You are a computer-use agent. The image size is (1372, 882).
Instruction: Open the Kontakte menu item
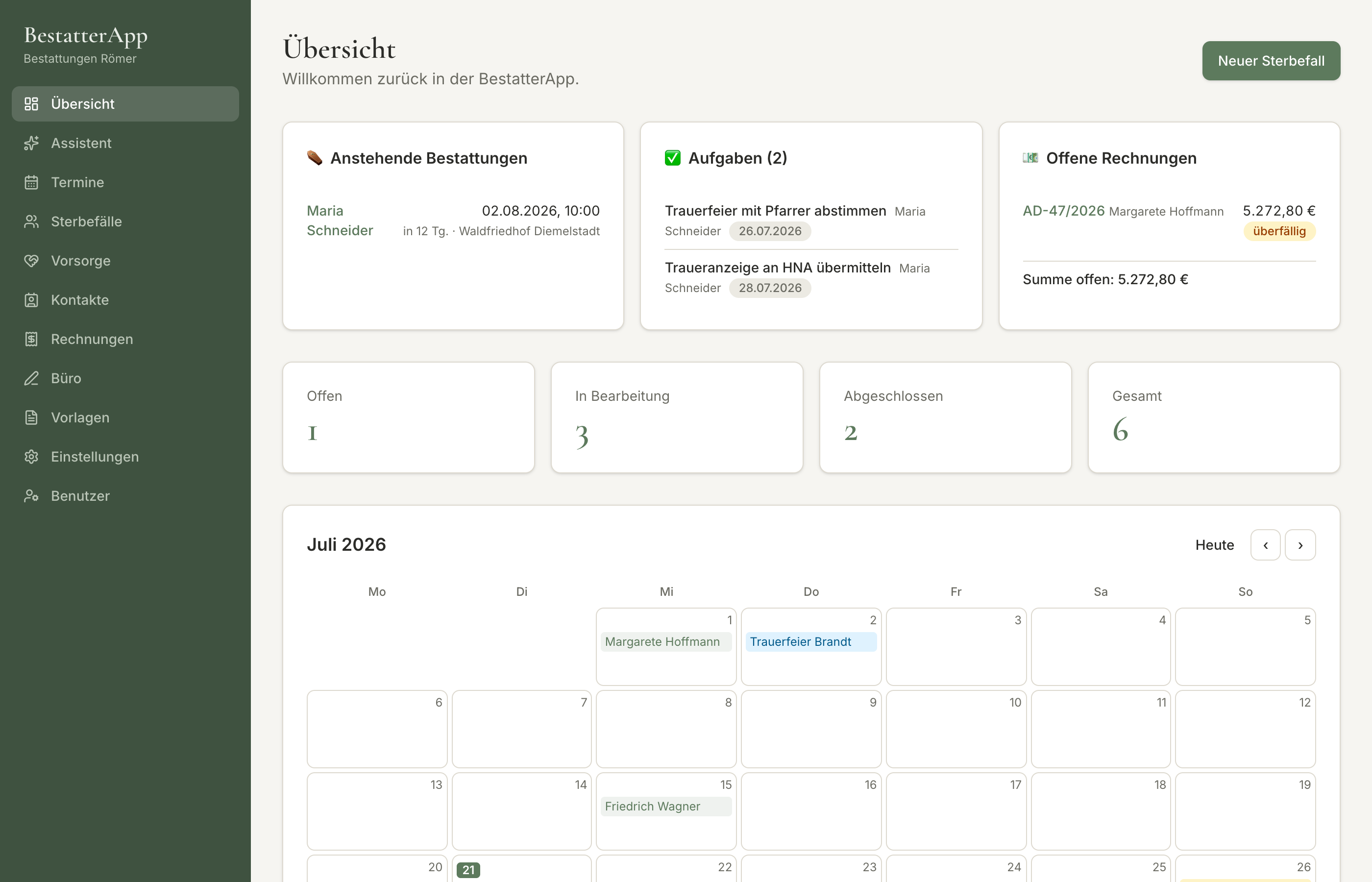[125, 300]
